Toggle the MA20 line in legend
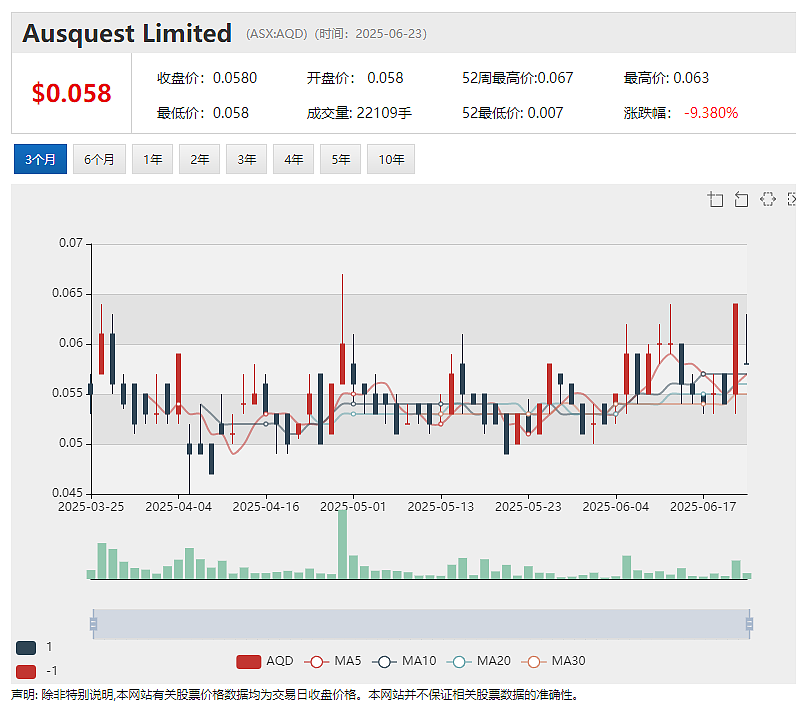Image resolution: width=806 pixels, height=721 pixels. pyautogui.click(x=479, y=661)
